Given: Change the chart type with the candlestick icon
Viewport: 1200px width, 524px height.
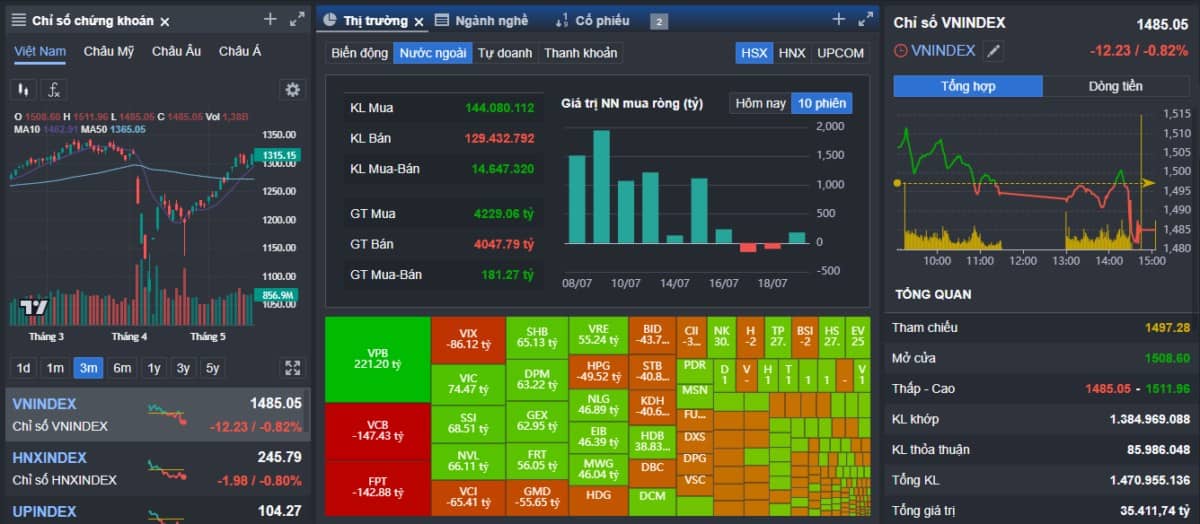Looking at the screenshot, I should tap(23, 90).
